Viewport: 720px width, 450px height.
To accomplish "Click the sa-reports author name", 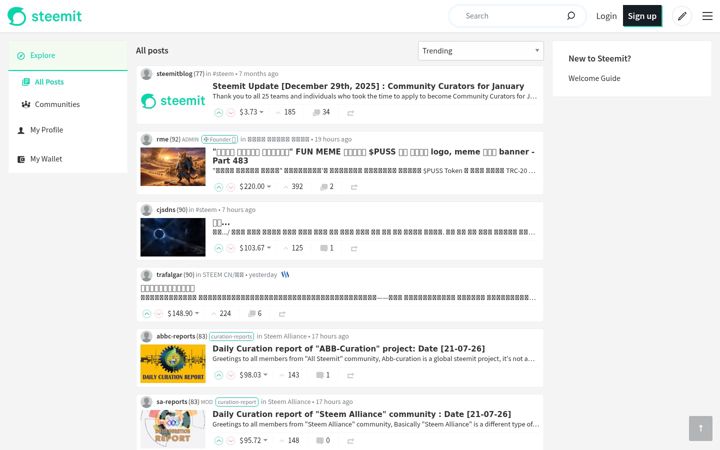I will [x=172, y=402].
